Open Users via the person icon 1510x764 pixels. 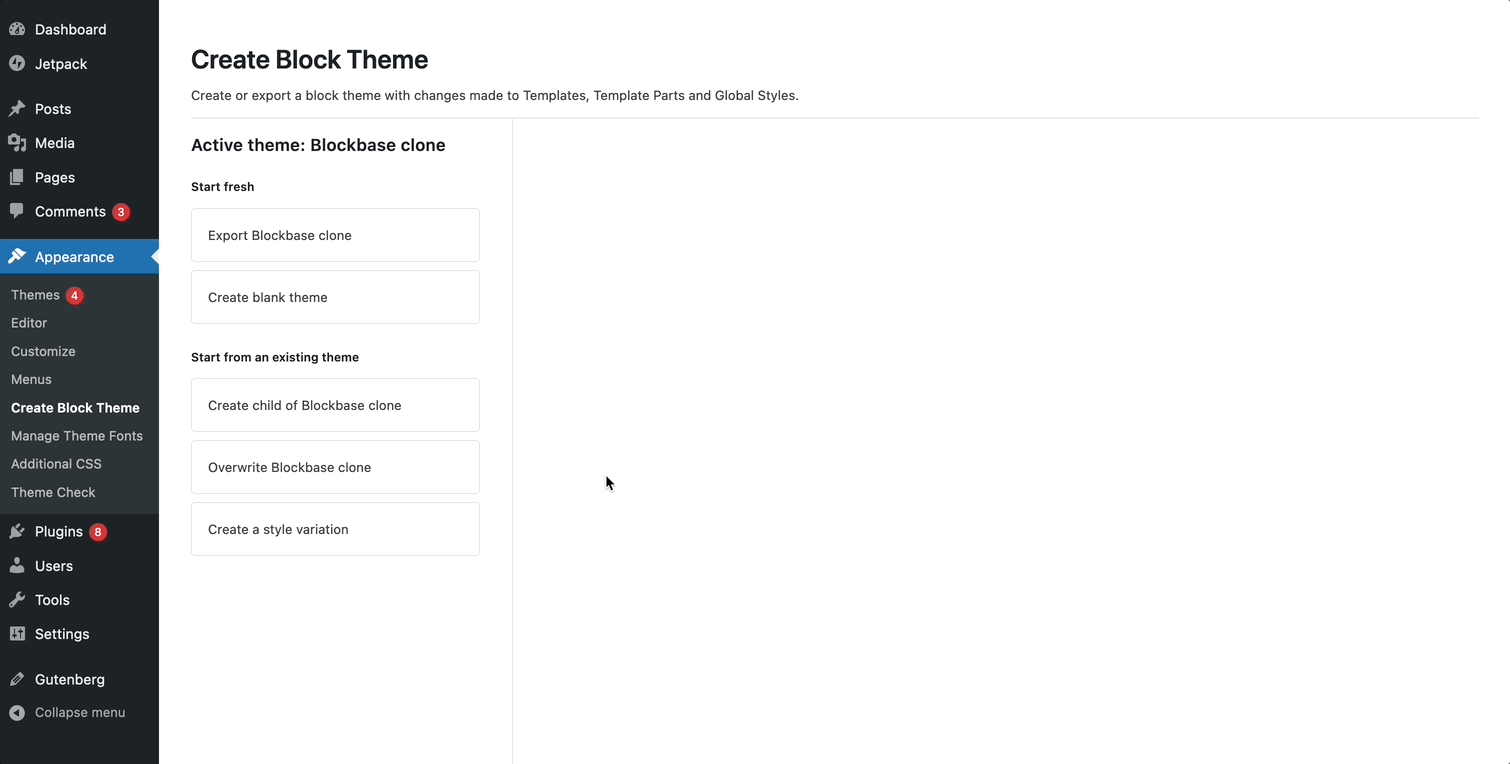(16, 565)
